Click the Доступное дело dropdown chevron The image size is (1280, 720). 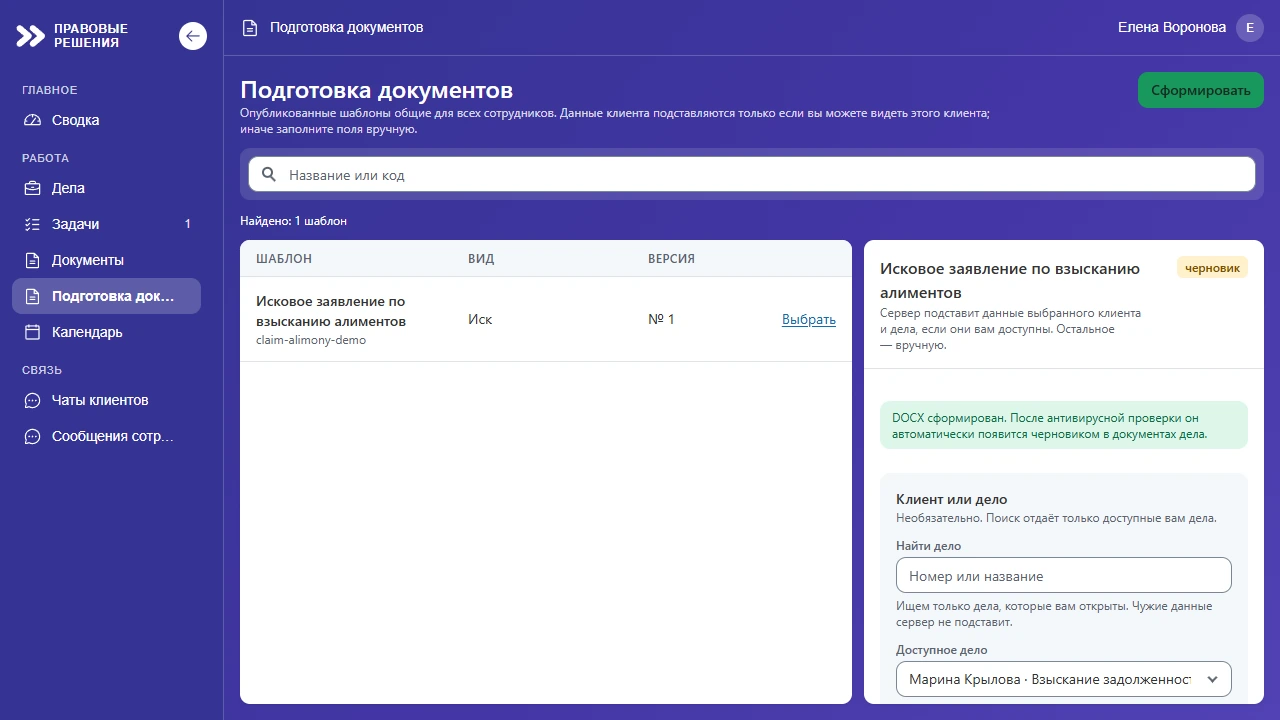coord(1213,679)
